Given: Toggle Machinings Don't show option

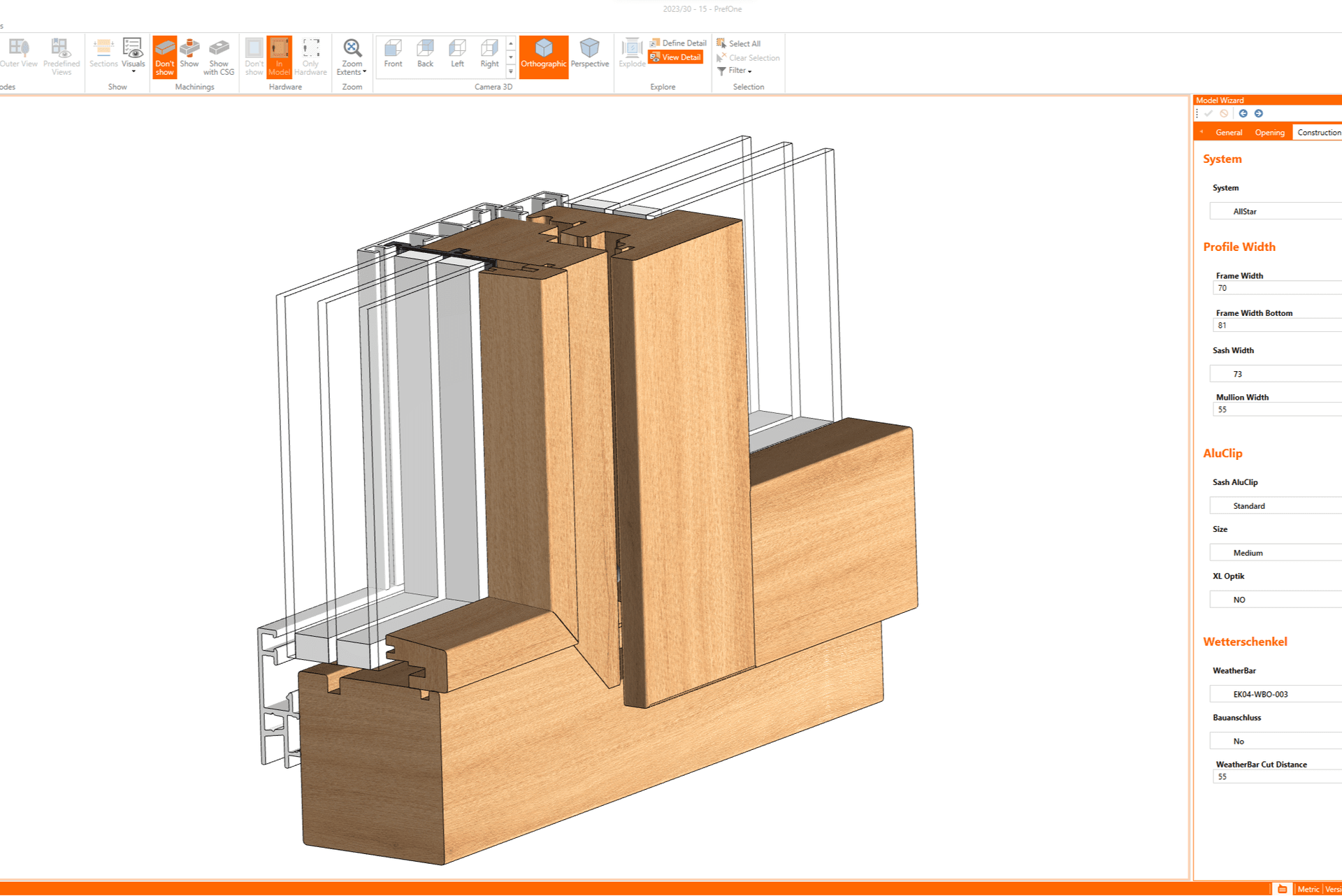Looking at the screenshot, I should (x=164, y=56).
